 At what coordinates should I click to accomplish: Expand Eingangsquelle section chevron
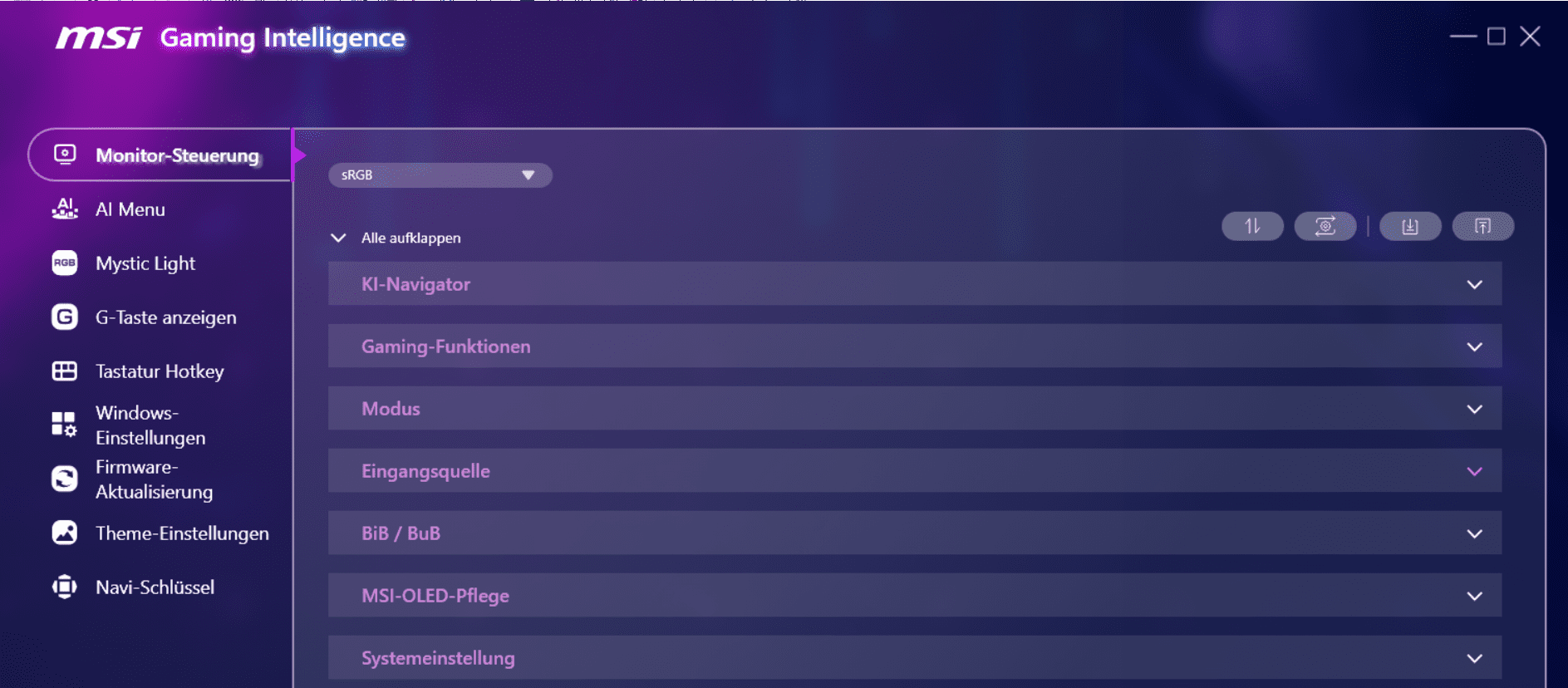pos(1475,471)
